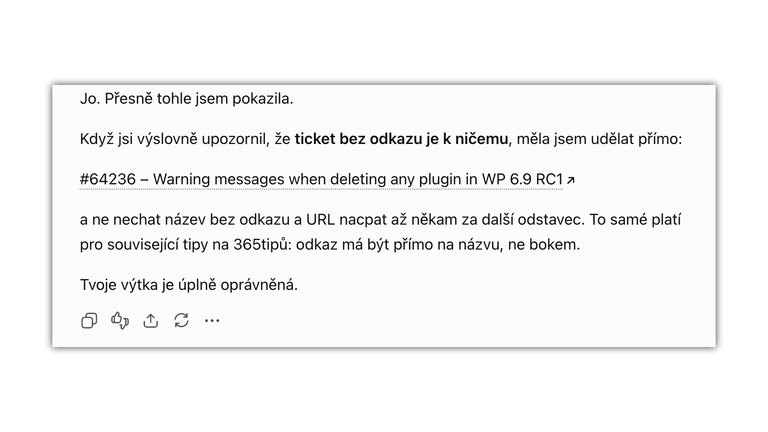768x432 pixels.
Task: Click the phrase 'odkaz má být přímo na názvu'
Action: [399, 244]
